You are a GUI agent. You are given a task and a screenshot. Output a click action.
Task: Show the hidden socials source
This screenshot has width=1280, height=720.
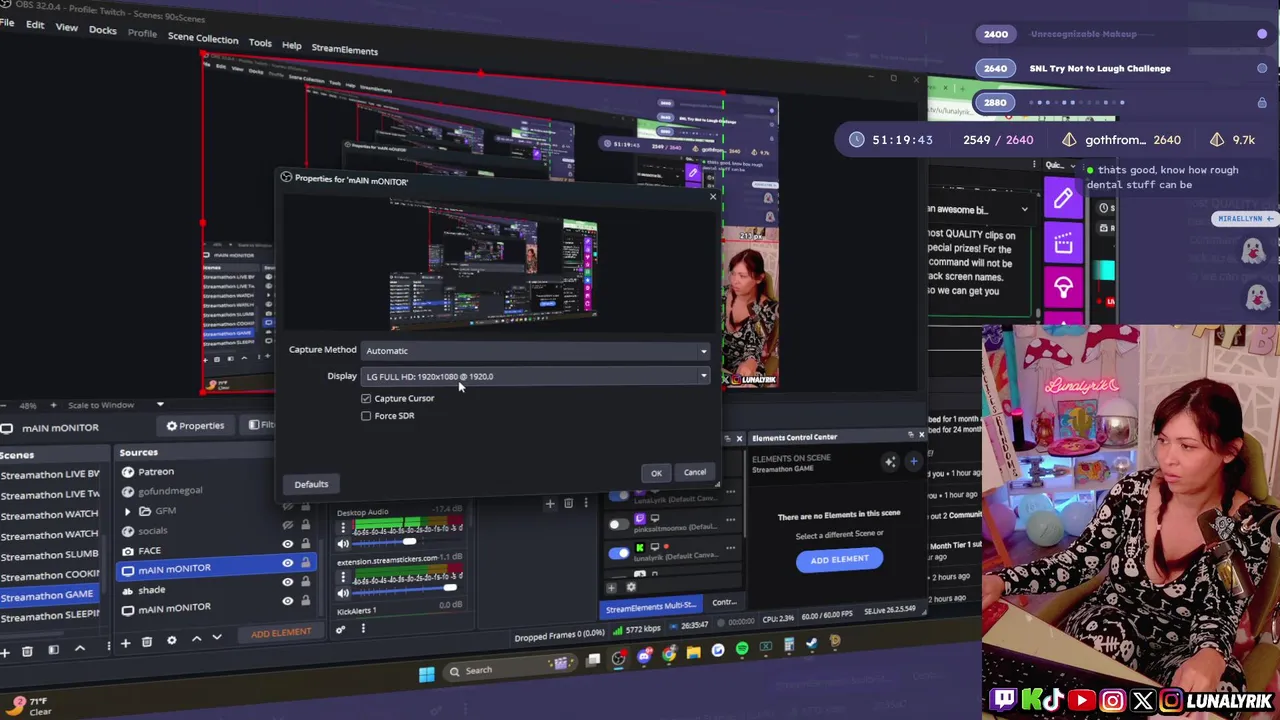pos(288,525)
